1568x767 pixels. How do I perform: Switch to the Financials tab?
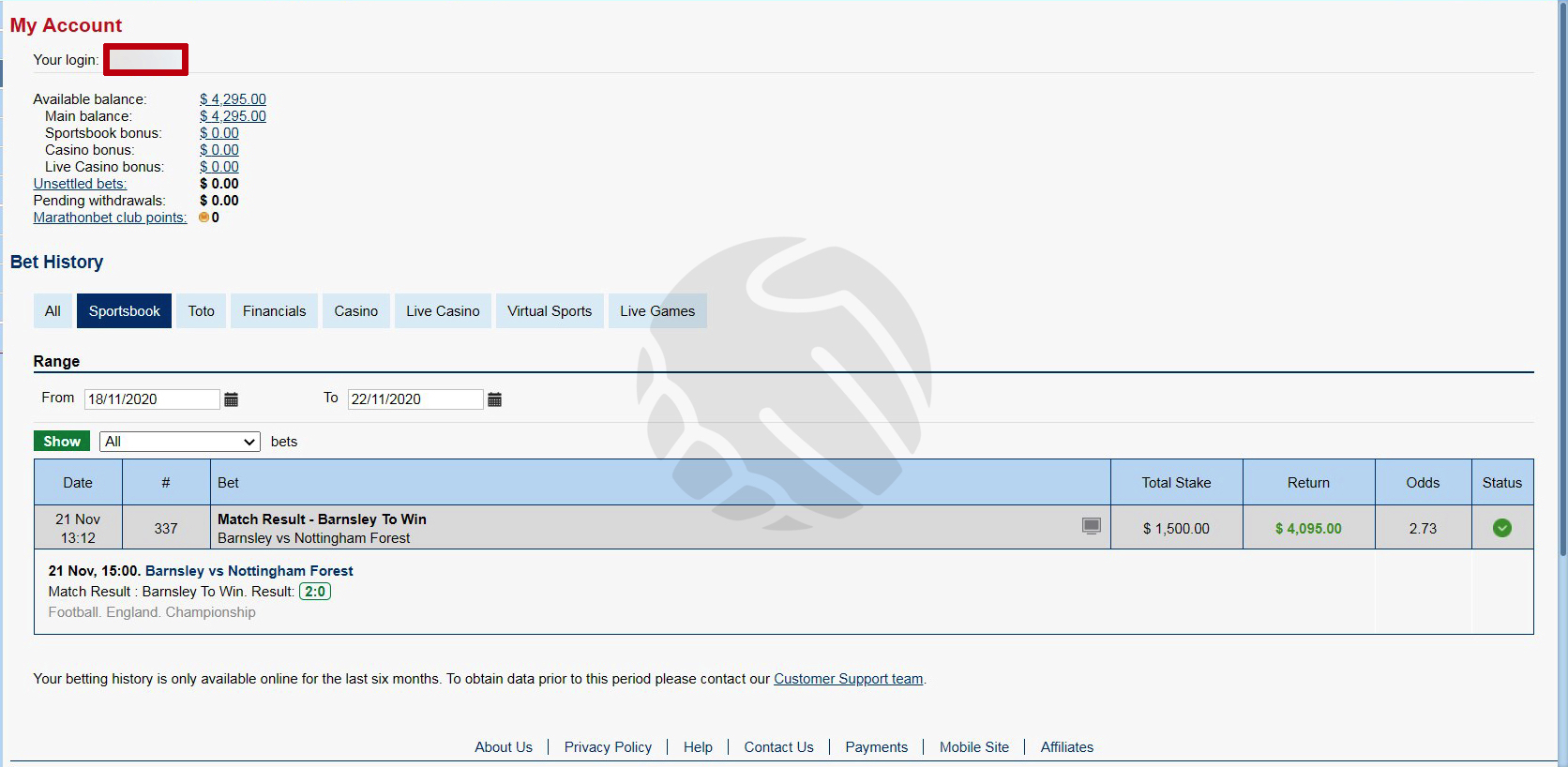click(x=274, y=311)
